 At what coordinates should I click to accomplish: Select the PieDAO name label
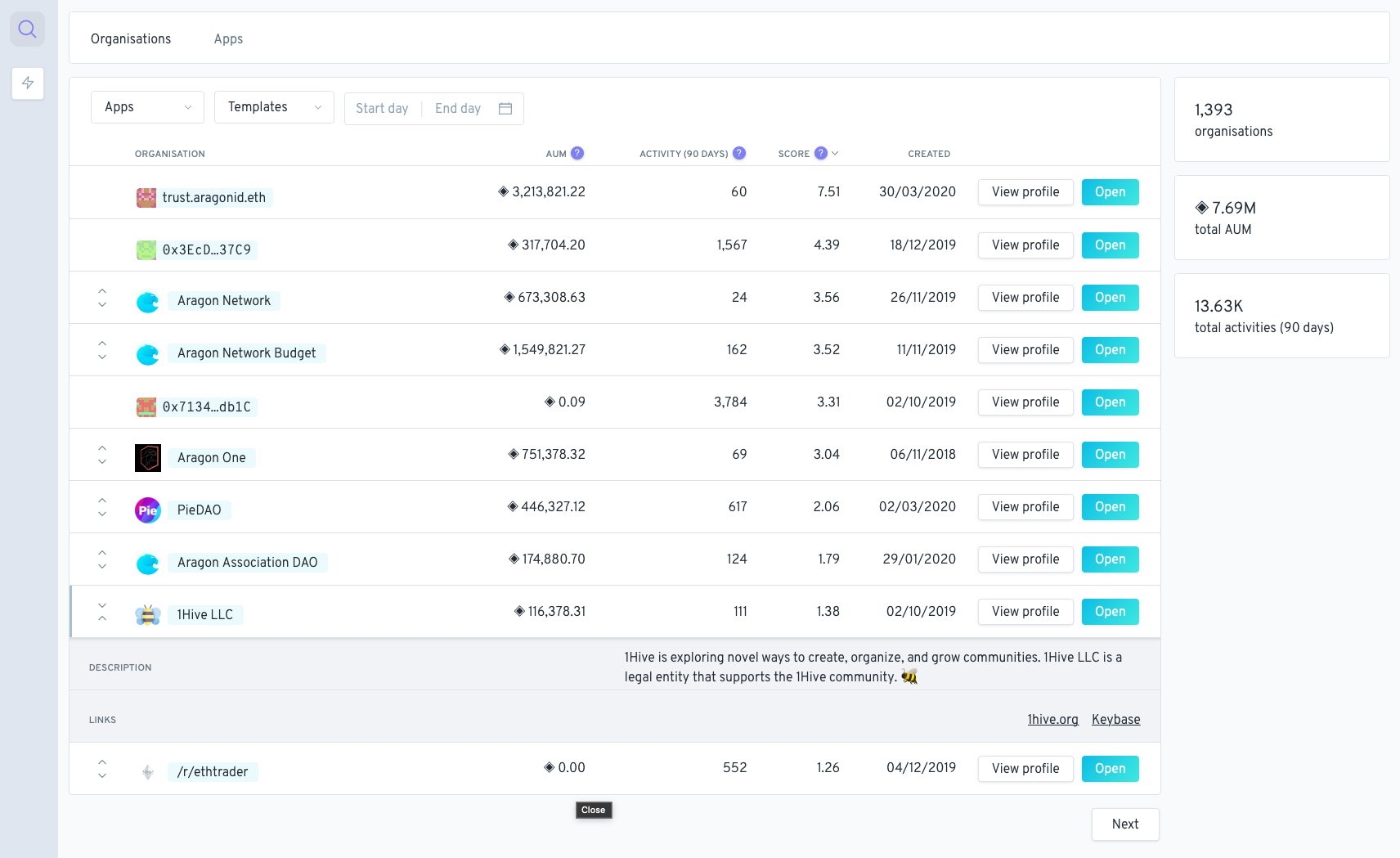click(x=200, y=510)
